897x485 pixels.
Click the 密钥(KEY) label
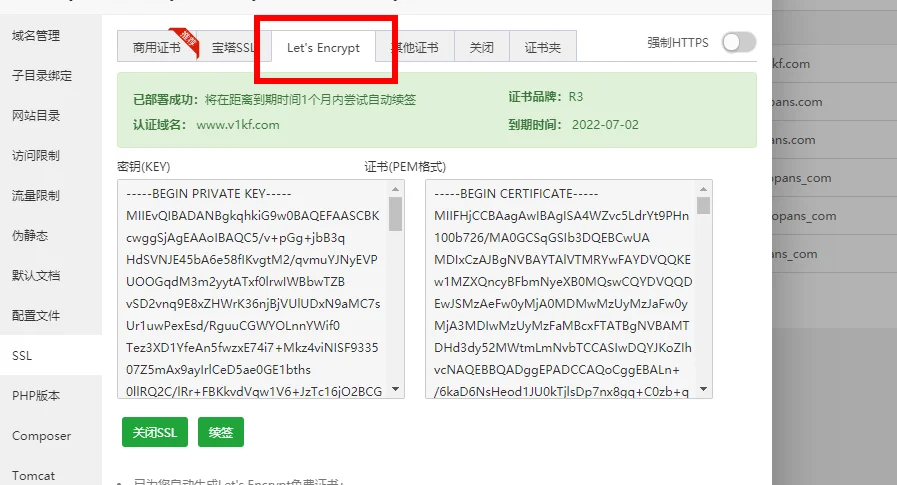pos(144,166)
